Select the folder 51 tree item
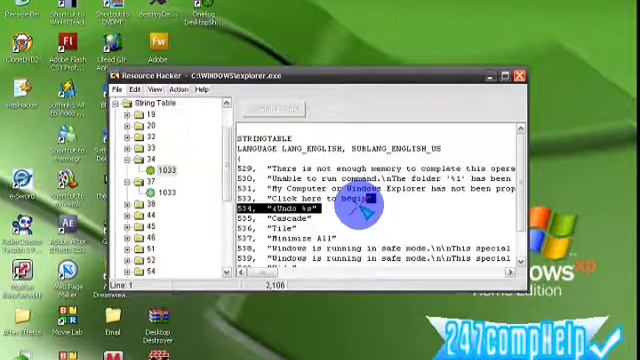 151,249
